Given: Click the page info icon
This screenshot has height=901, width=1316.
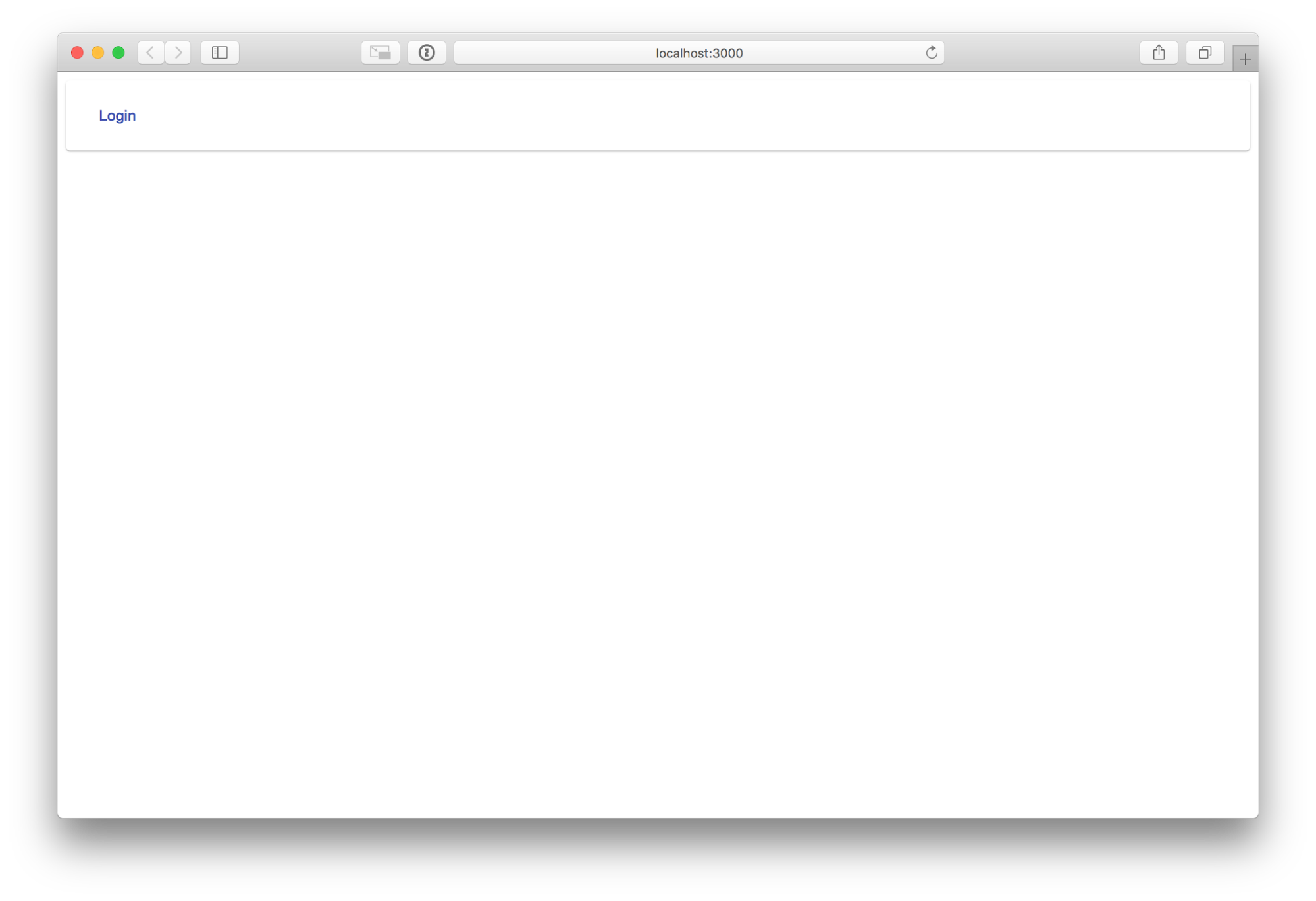Looking at the screenshot, I should pyautogui.click(x=425, y=51).
